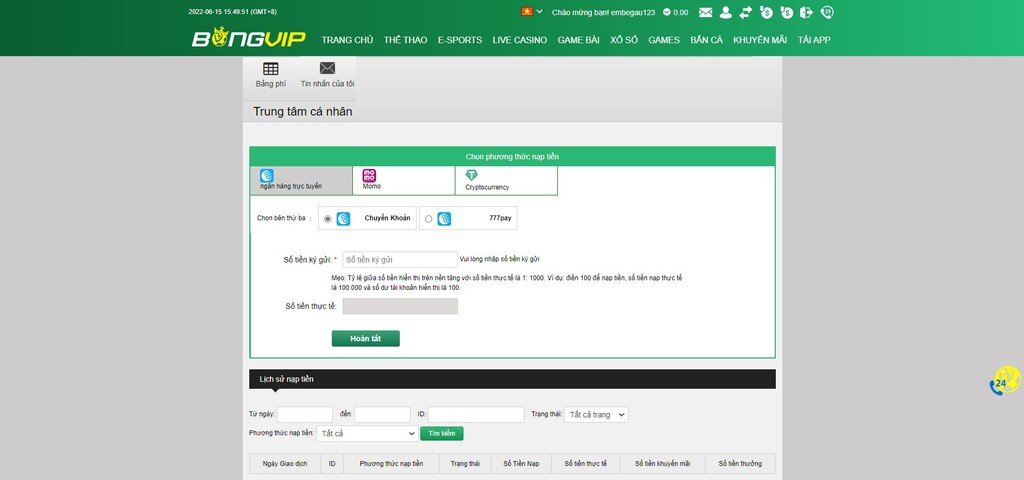Click the Từ ngày date field
This screenshot has height=480, width=1024.
coord(304,414)
